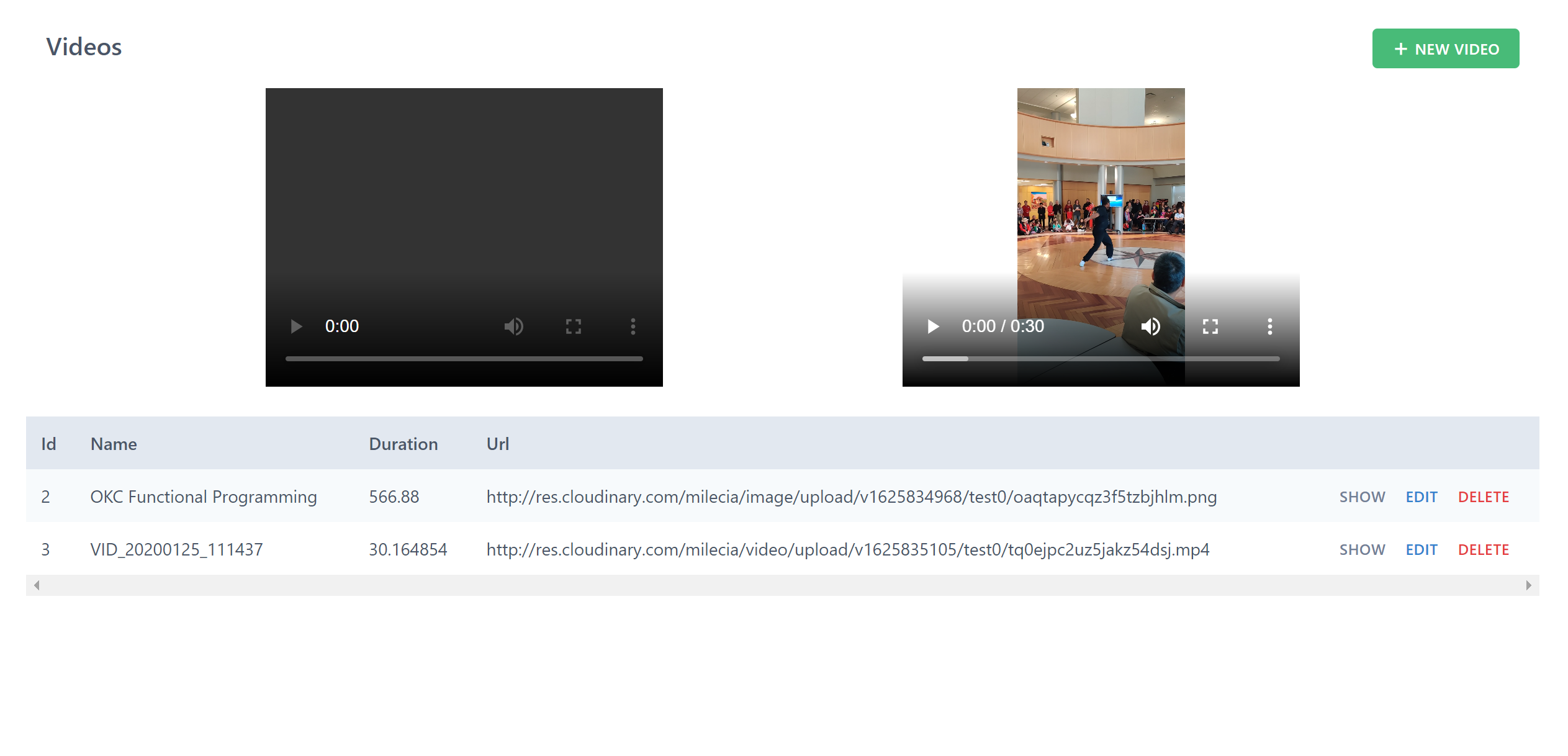Mute the left video player
Image resolution: width=1568 pixels, height=756 pixels.
point(514,326)
